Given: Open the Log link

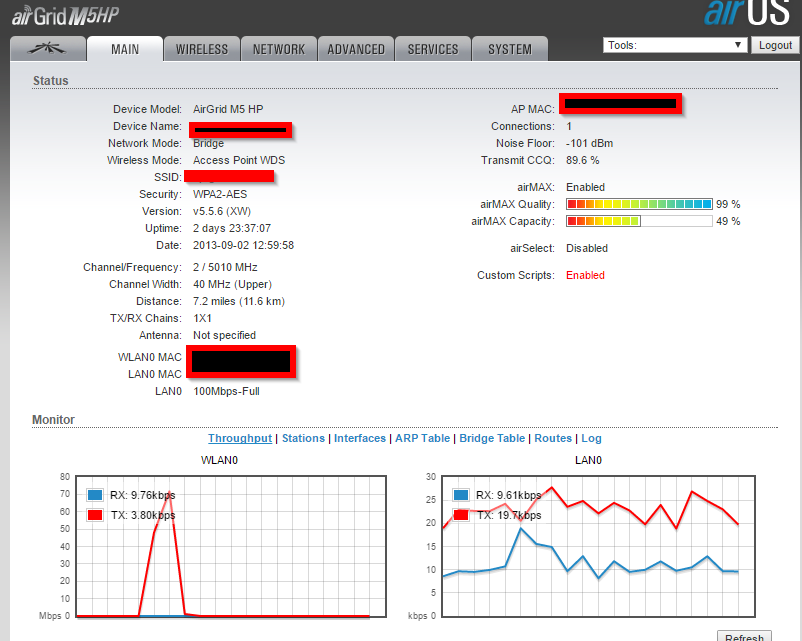Looking at the screenshot, I should pos(591,438).
